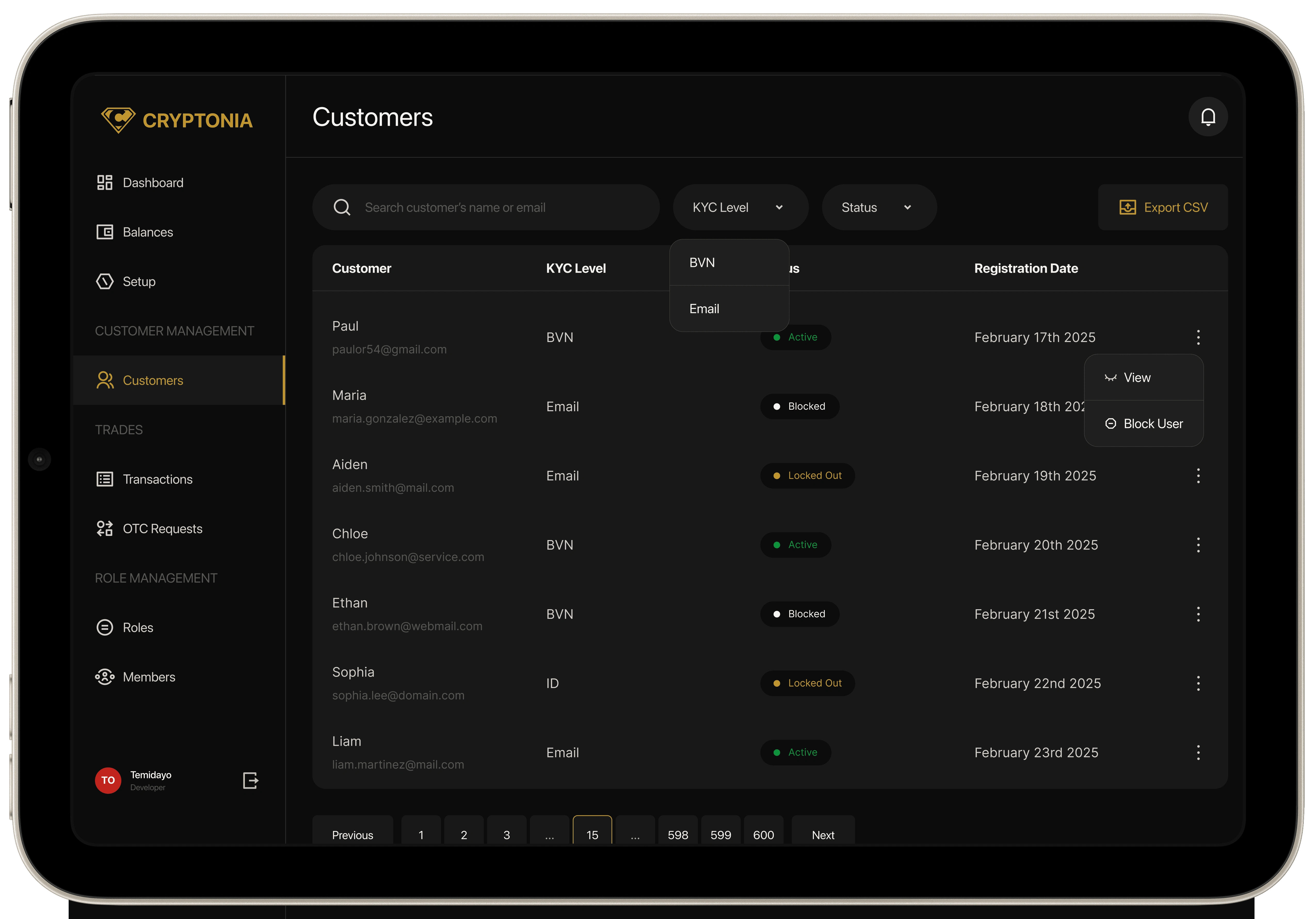Click the notification bell icon
The width and height of the screenshot is (1316, 919).
tap(1208, 117)
